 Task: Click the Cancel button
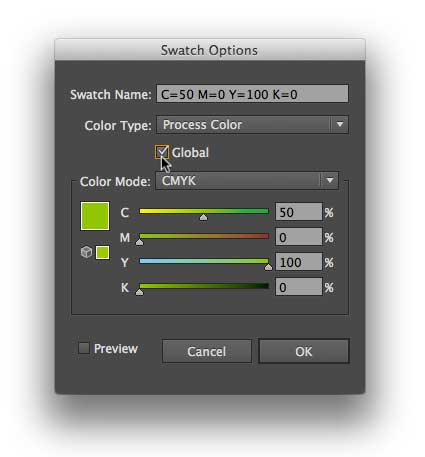click(207, 351)
